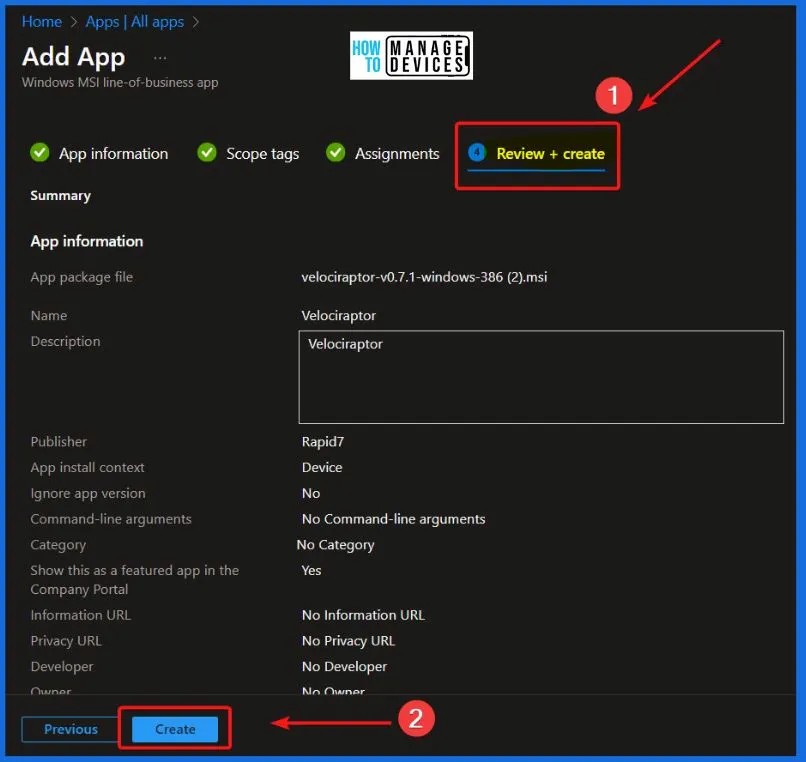The height and width of the screenshot is (762, 806).
Task: Click the App information section heading
Action: (x=86, y=241)
